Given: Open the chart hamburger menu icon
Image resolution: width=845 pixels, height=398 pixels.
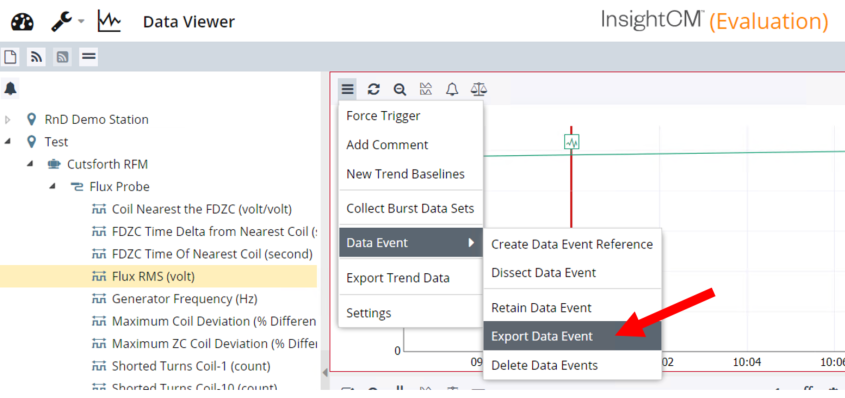Looking at the screenshot, I should (x=348, y=89).
